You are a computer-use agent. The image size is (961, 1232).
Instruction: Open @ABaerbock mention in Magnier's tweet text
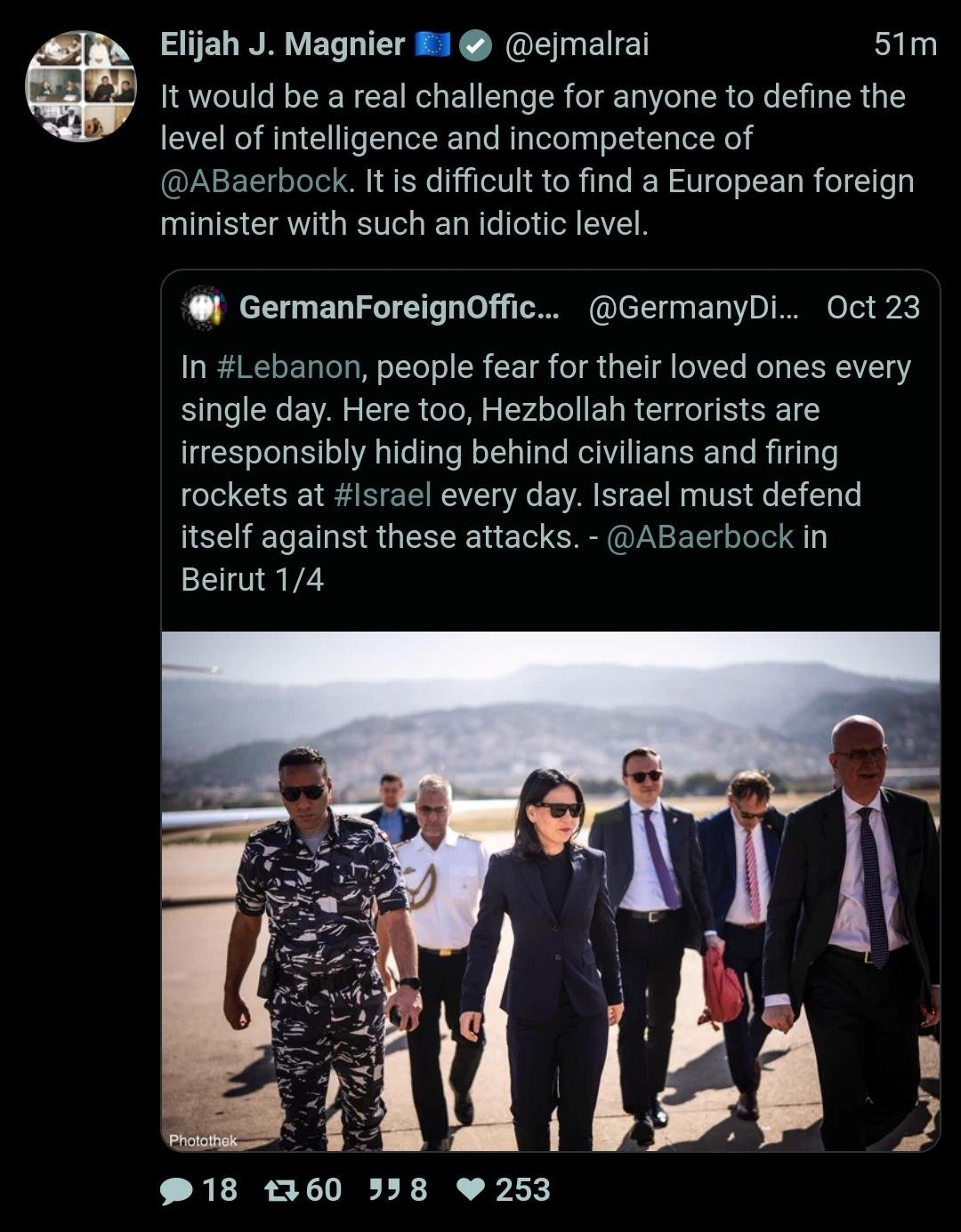pyautogui.click(x=254, y=181)
